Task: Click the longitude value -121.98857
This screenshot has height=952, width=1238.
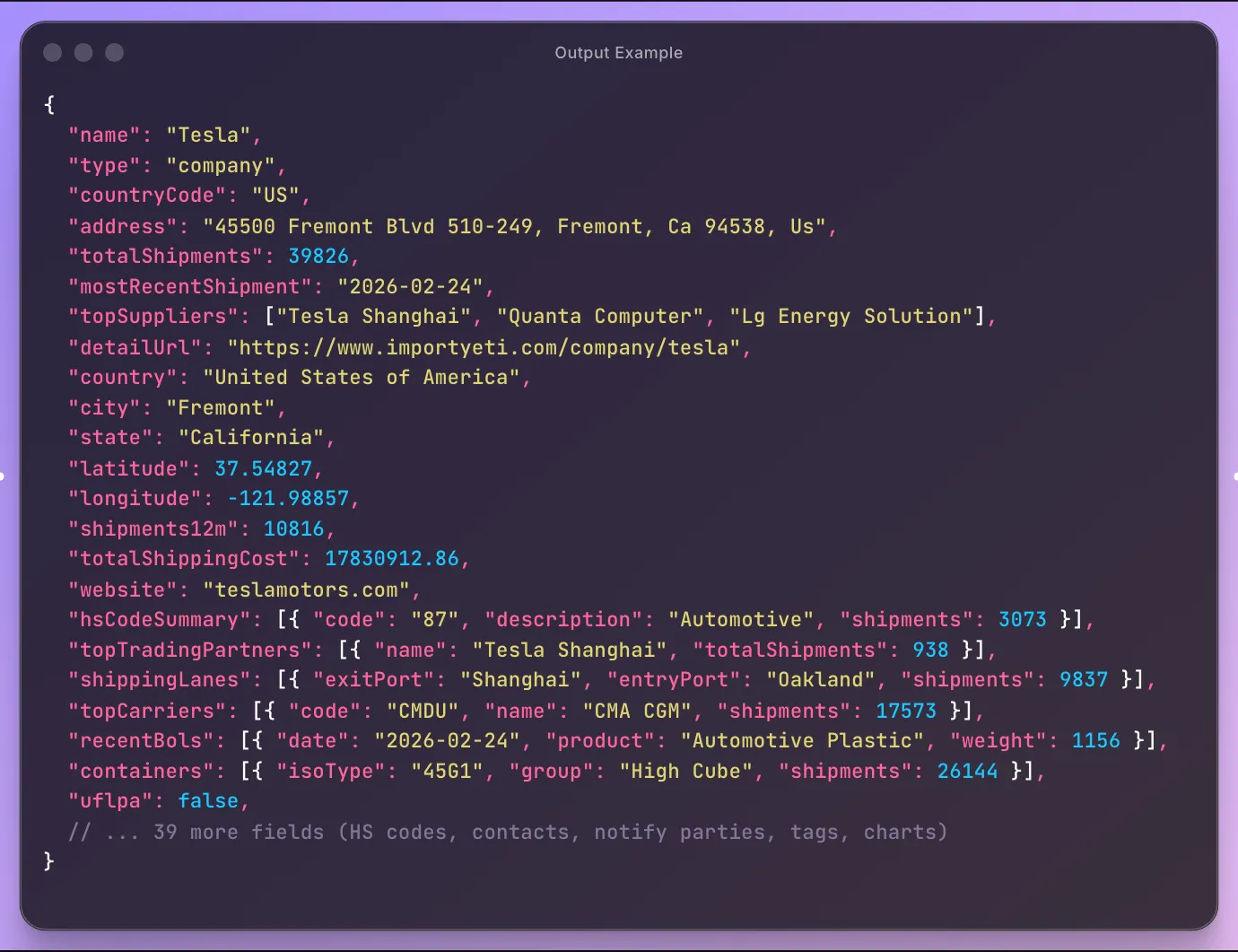Action: pos(292,498)
